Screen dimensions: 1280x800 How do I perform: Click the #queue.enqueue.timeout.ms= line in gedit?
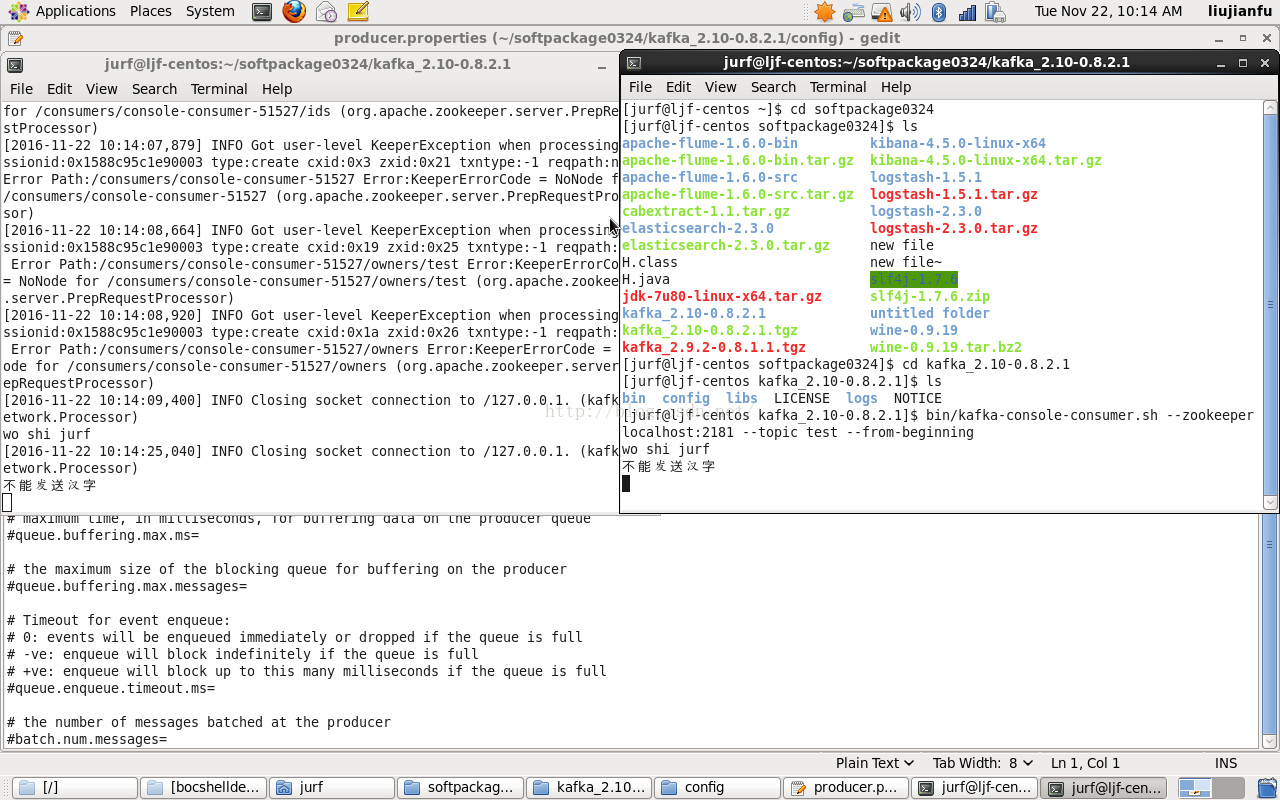pos(111,688)
